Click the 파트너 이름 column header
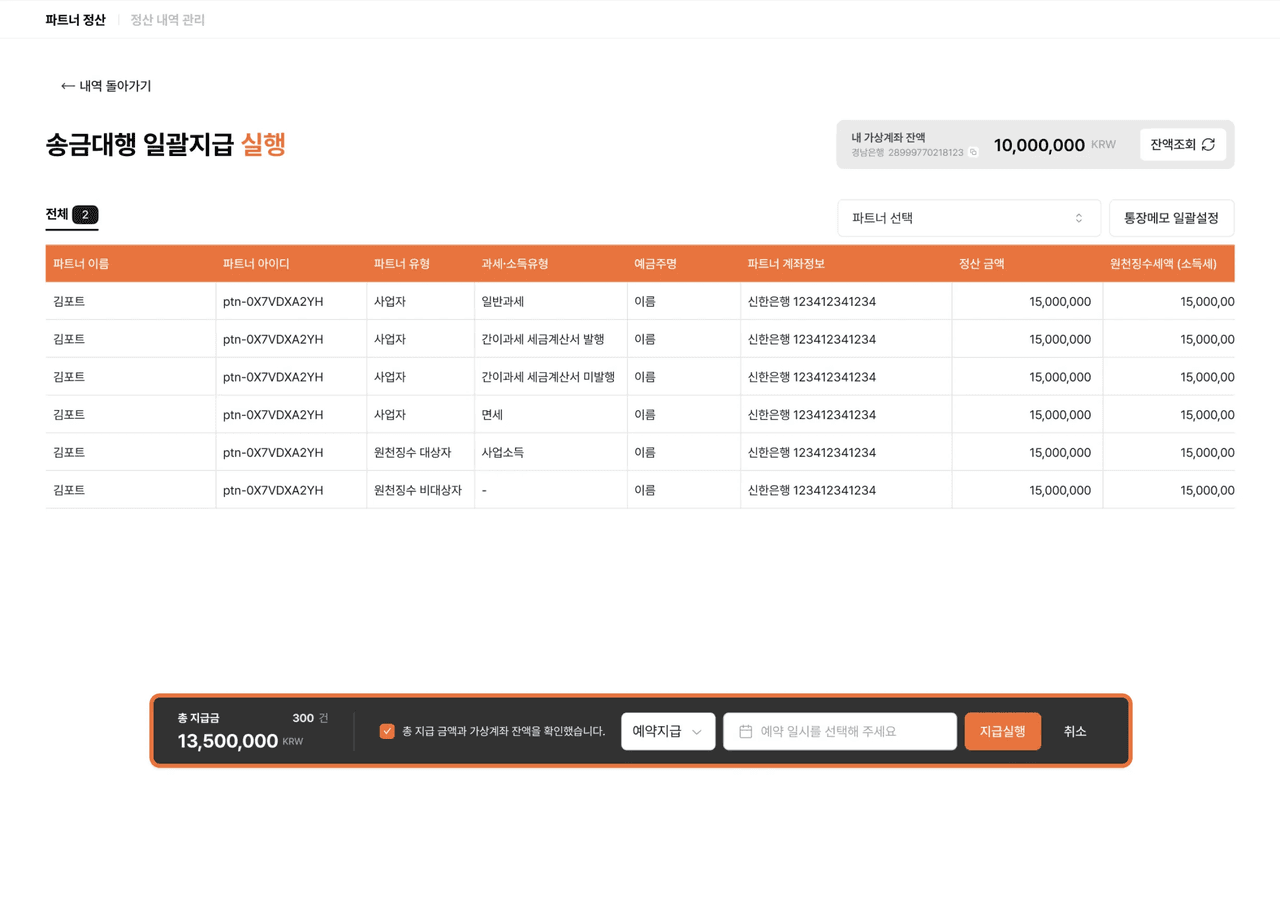 pyautogui.click(x=81, y=264)
